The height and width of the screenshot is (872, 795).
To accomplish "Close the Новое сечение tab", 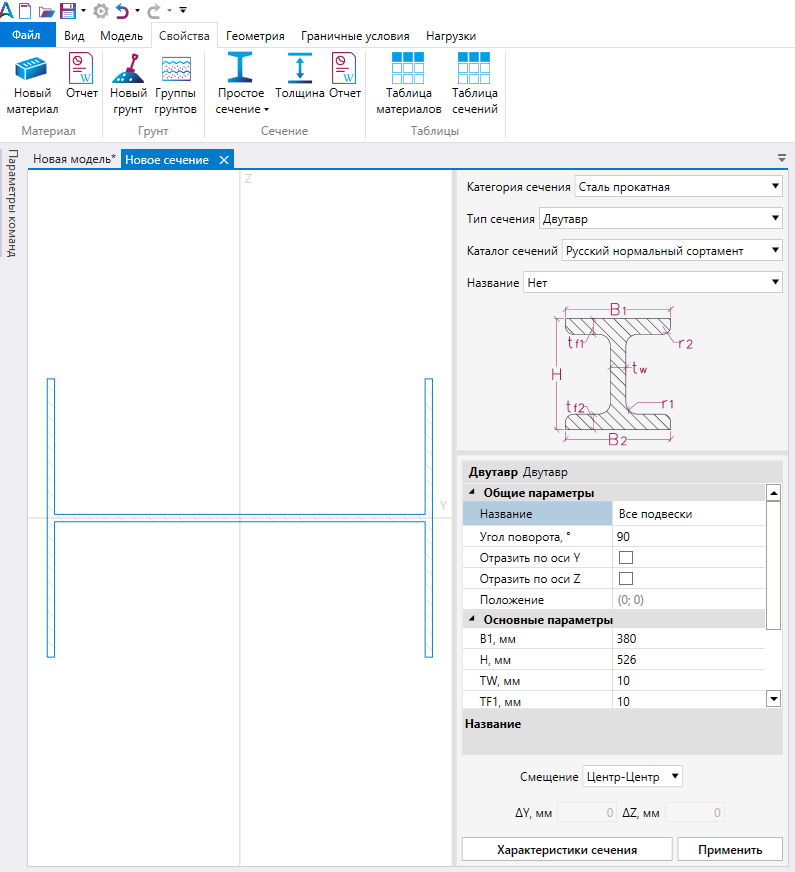I will point(223,160).
